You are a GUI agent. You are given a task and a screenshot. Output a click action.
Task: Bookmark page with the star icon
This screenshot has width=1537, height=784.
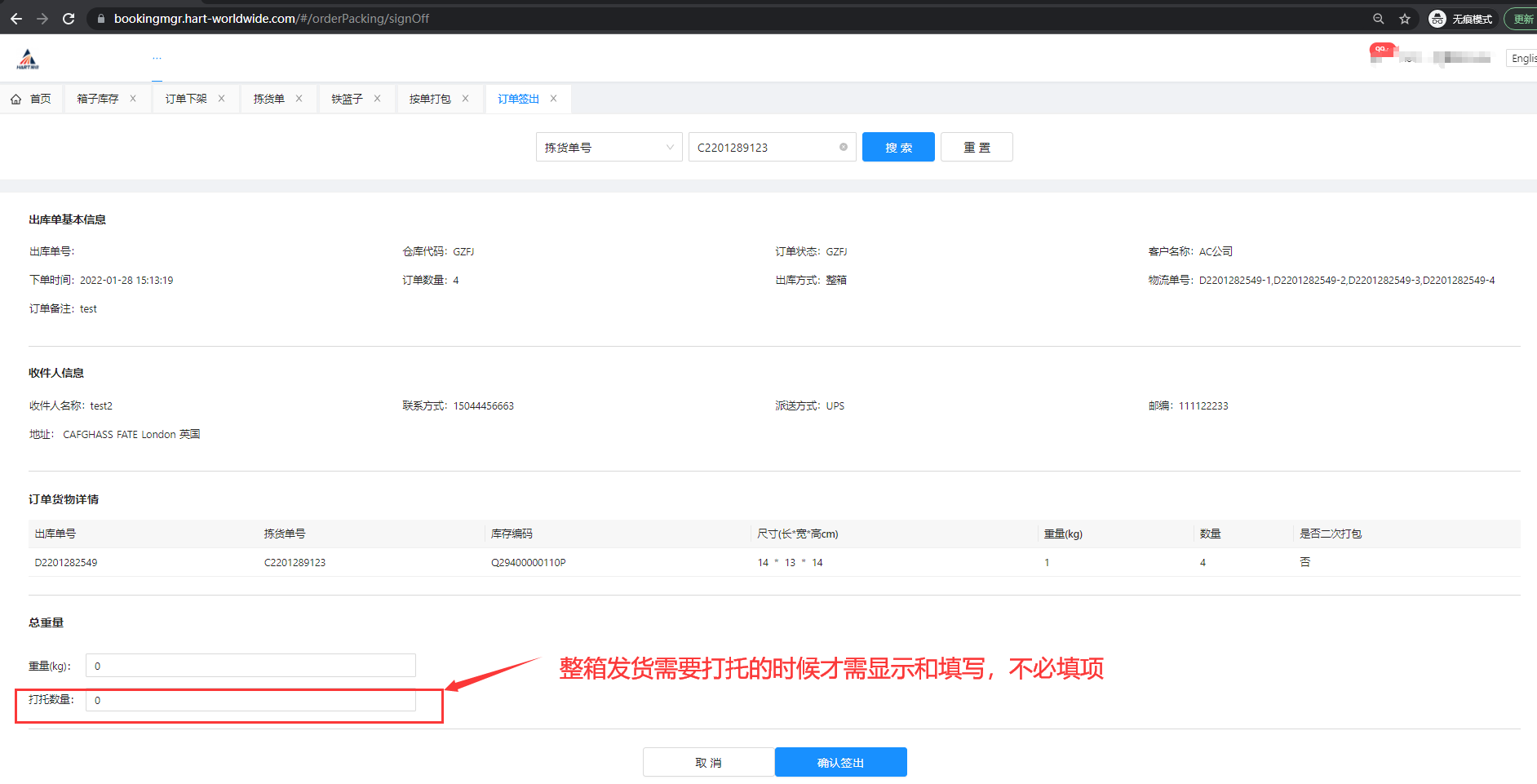[1405, 19]
